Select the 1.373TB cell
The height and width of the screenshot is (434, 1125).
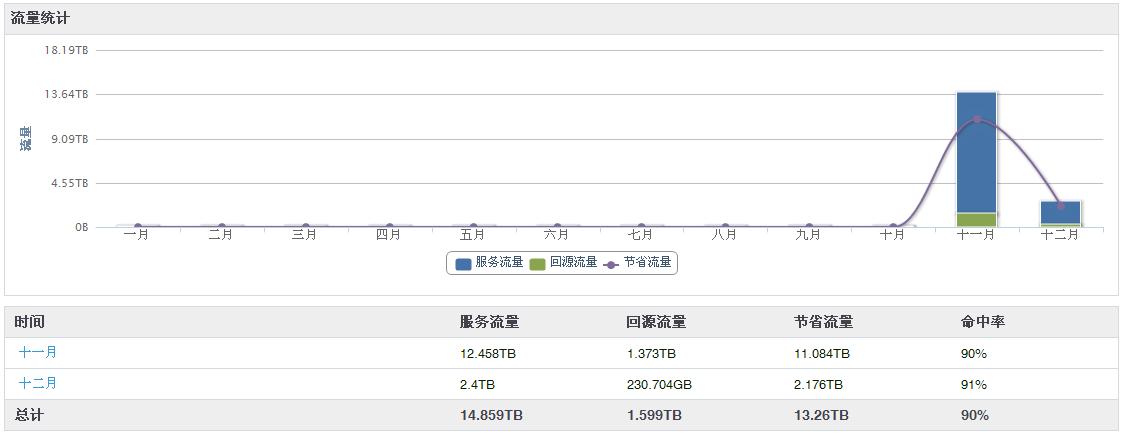[x=651, y=354]
